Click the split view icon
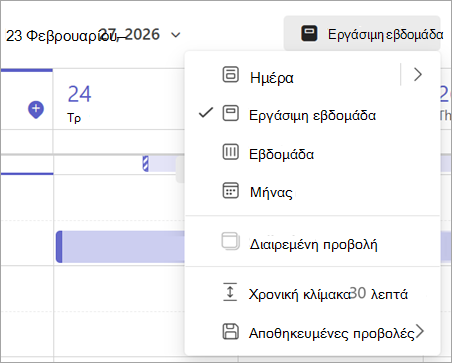This screenshot has height=363, width=452. point(230,241)
